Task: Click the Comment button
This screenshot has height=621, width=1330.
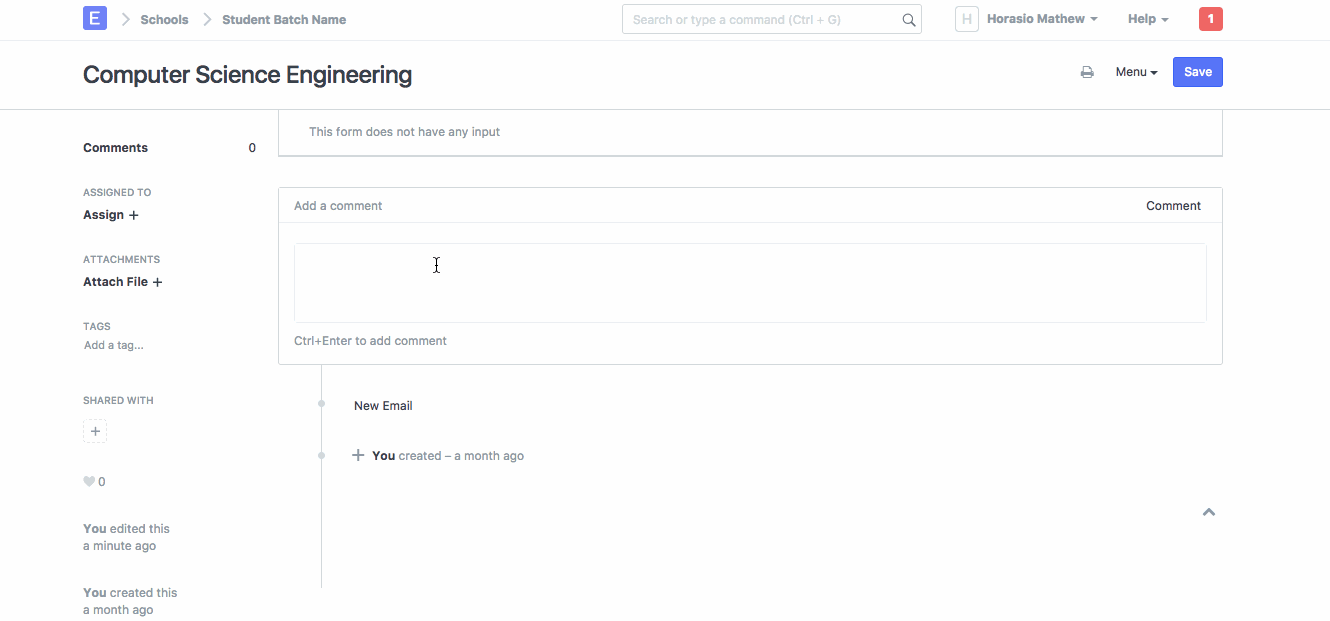Action: (1173, 206)
